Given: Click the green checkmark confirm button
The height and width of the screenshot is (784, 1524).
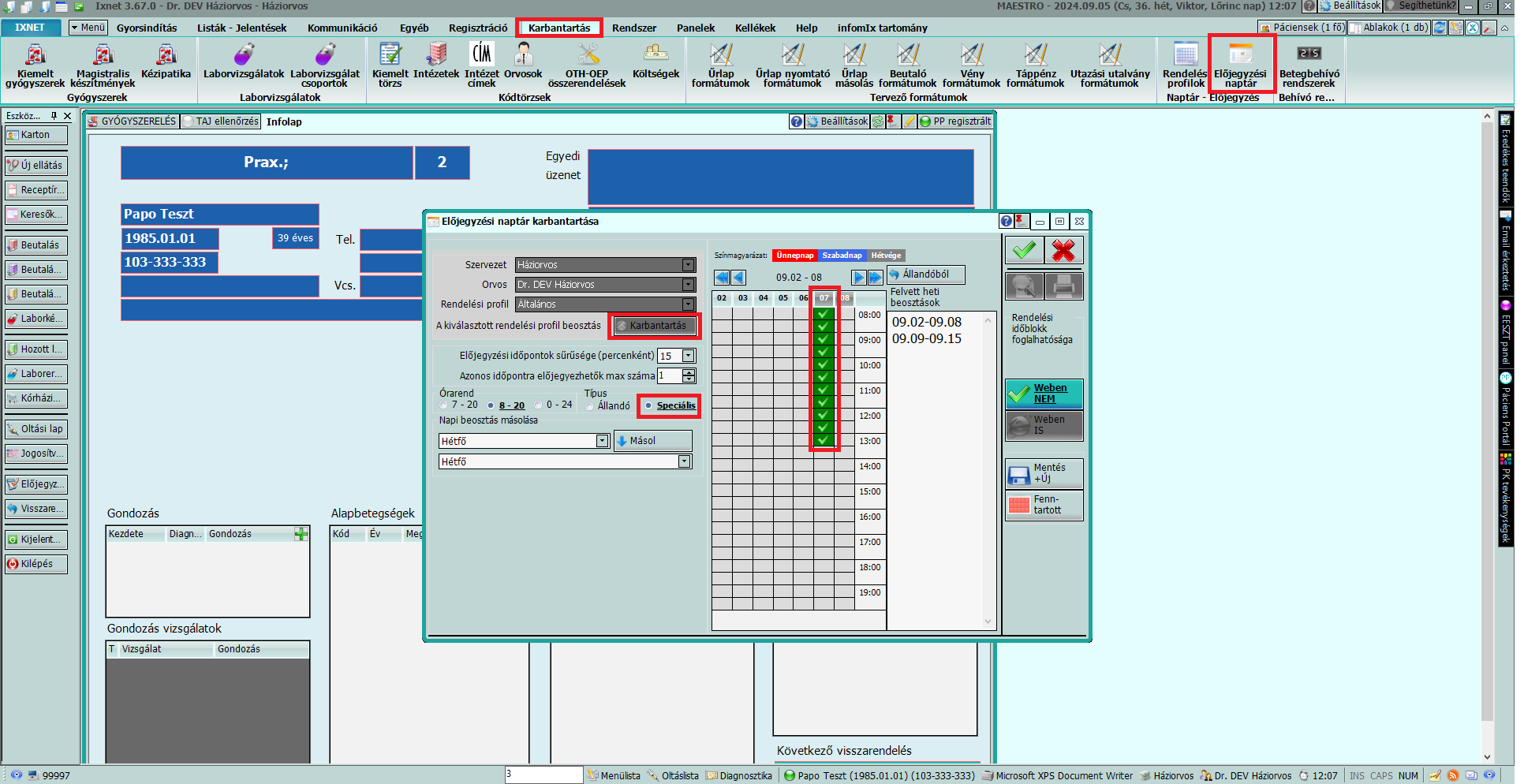Looking at the screenshot, I should click(1024, 251).
